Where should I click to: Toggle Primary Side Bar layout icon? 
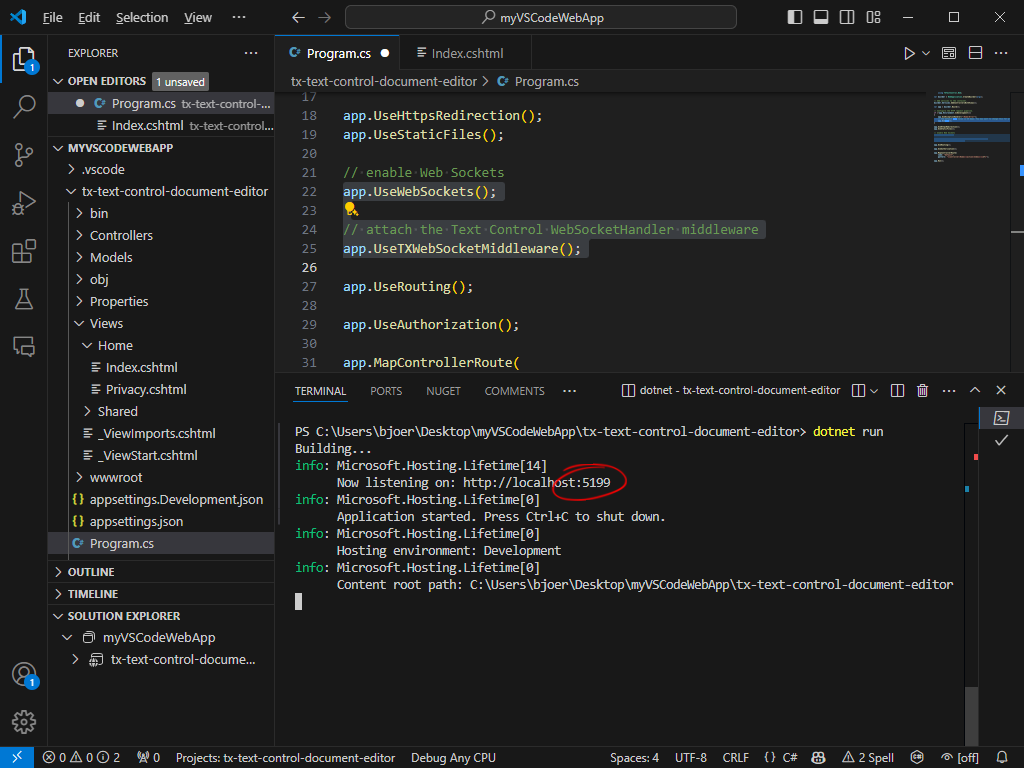795,18
